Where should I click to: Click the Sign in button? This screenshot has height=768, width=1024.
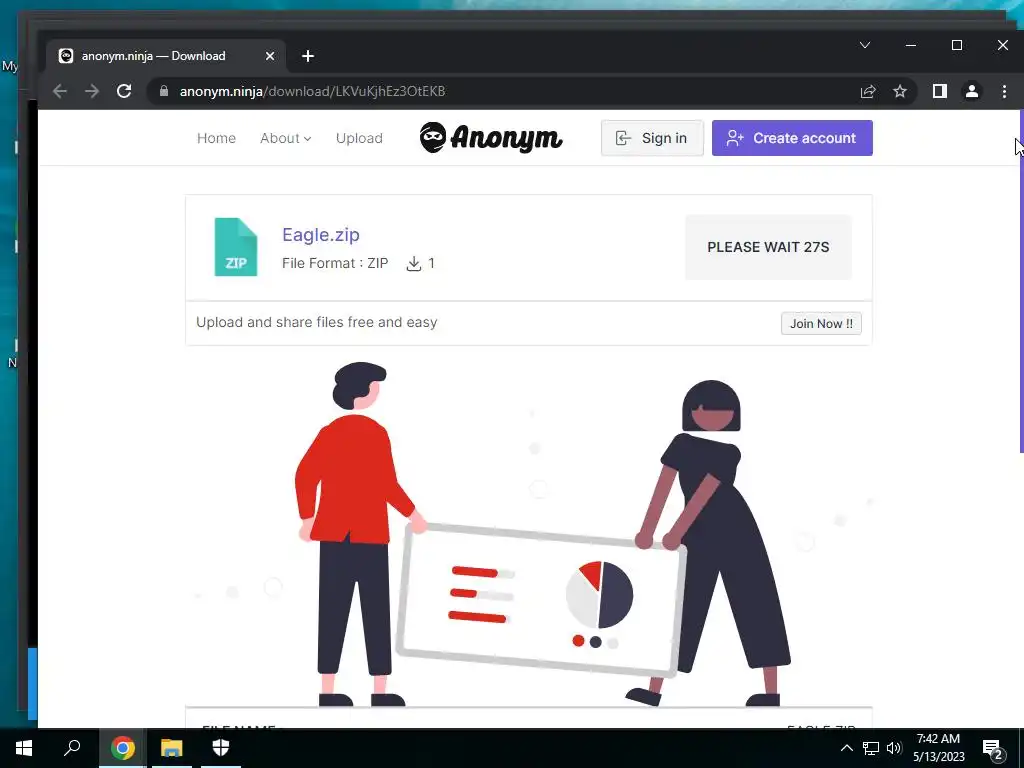652,138
